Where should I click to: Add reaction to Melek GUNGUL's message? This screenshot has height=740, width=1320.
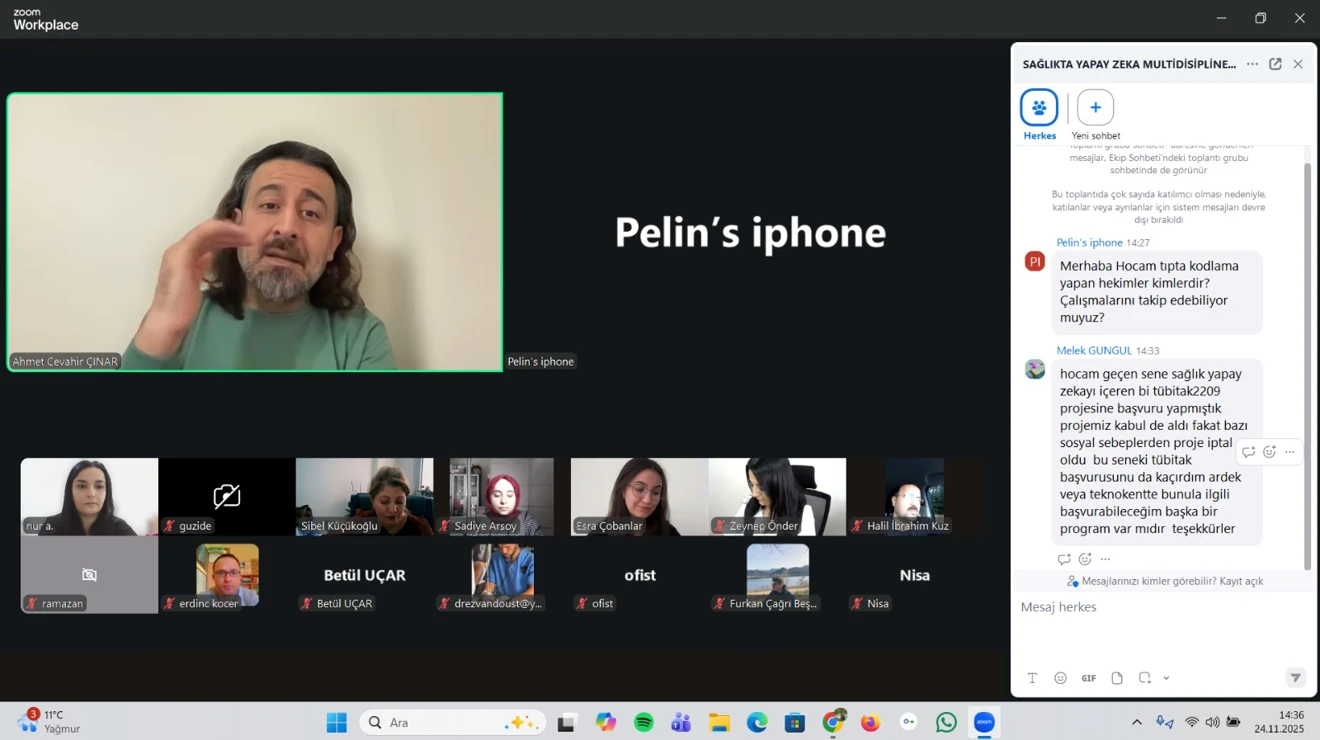[1269, 452]
